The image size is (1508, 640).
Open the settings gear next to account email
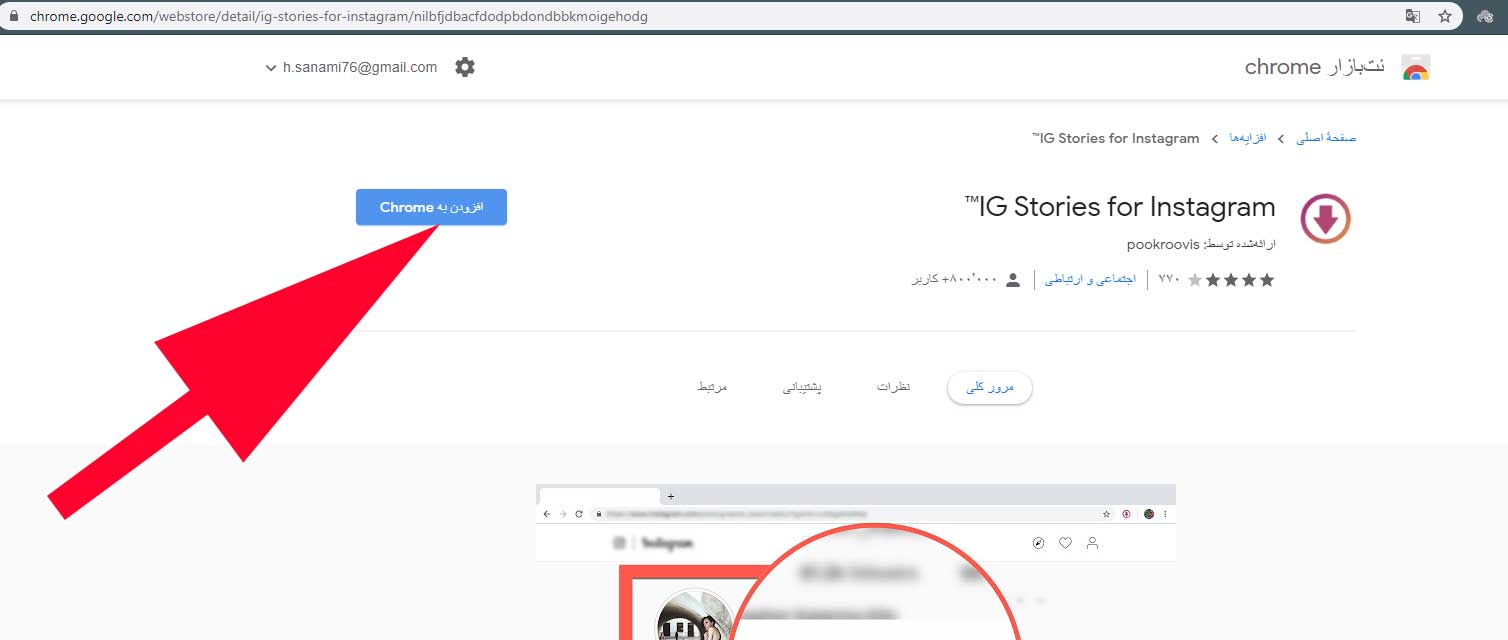pyautogui.click(x=464, y=67)
